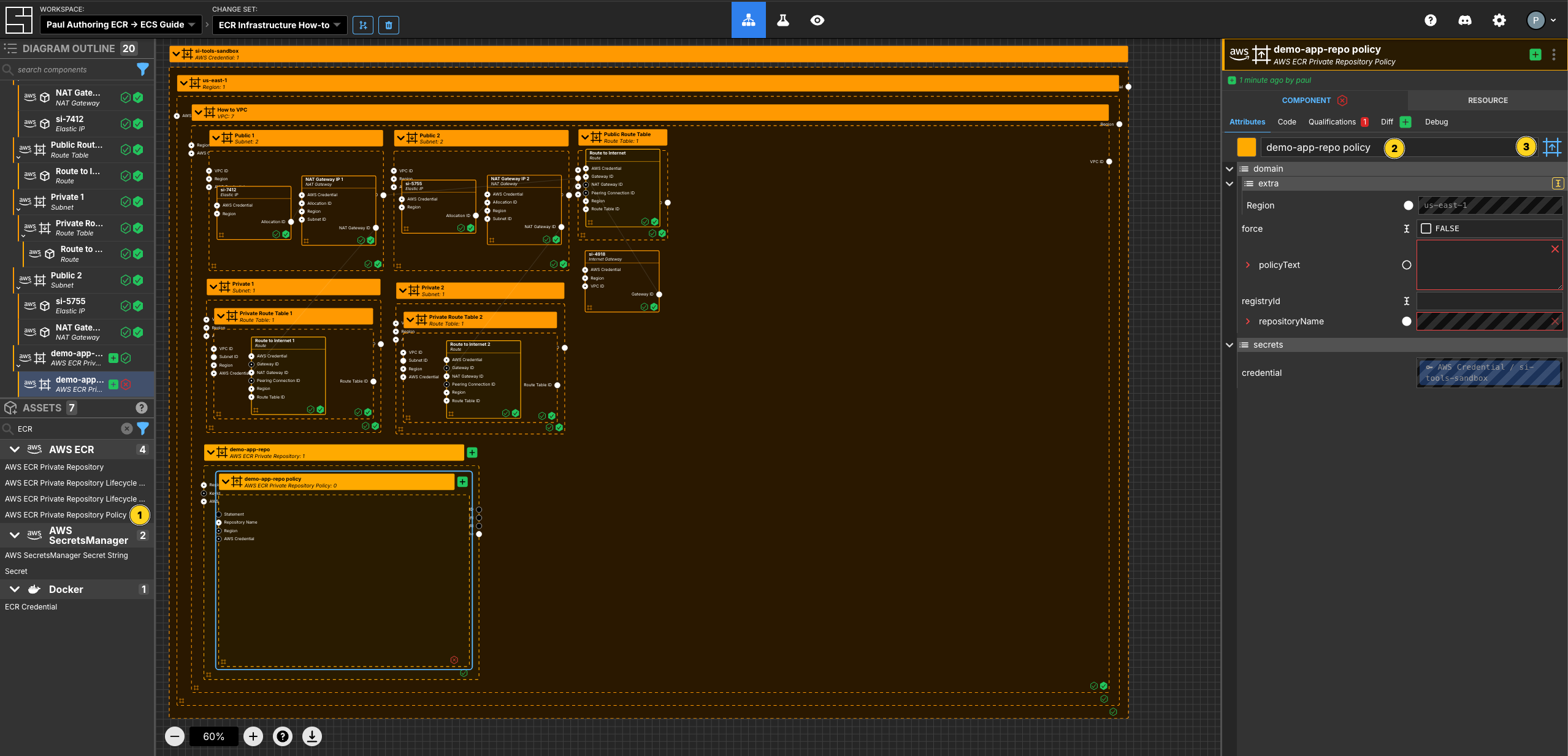Viewport: 1568px width, 756px height.
Task: Click the merge change set icon
Action: click(363, 25)
